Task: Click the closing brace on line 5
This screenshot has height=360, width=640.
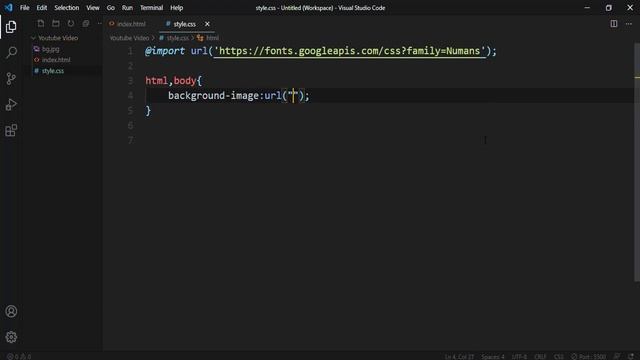Action: (x=148, y=111)
